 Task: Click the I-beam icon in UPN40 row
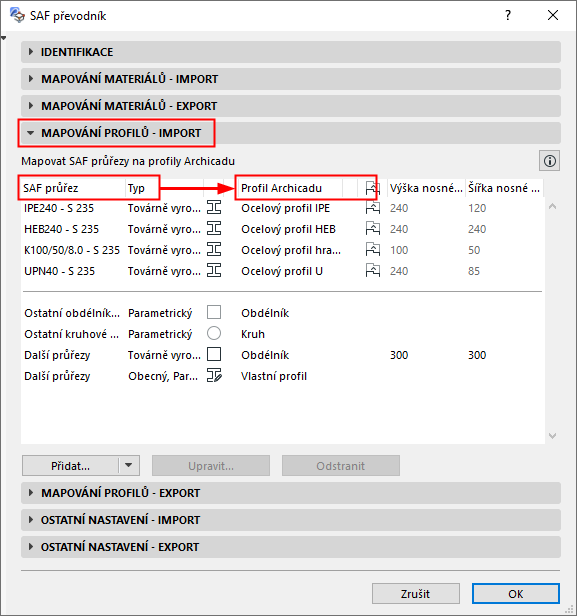point(214,270)
